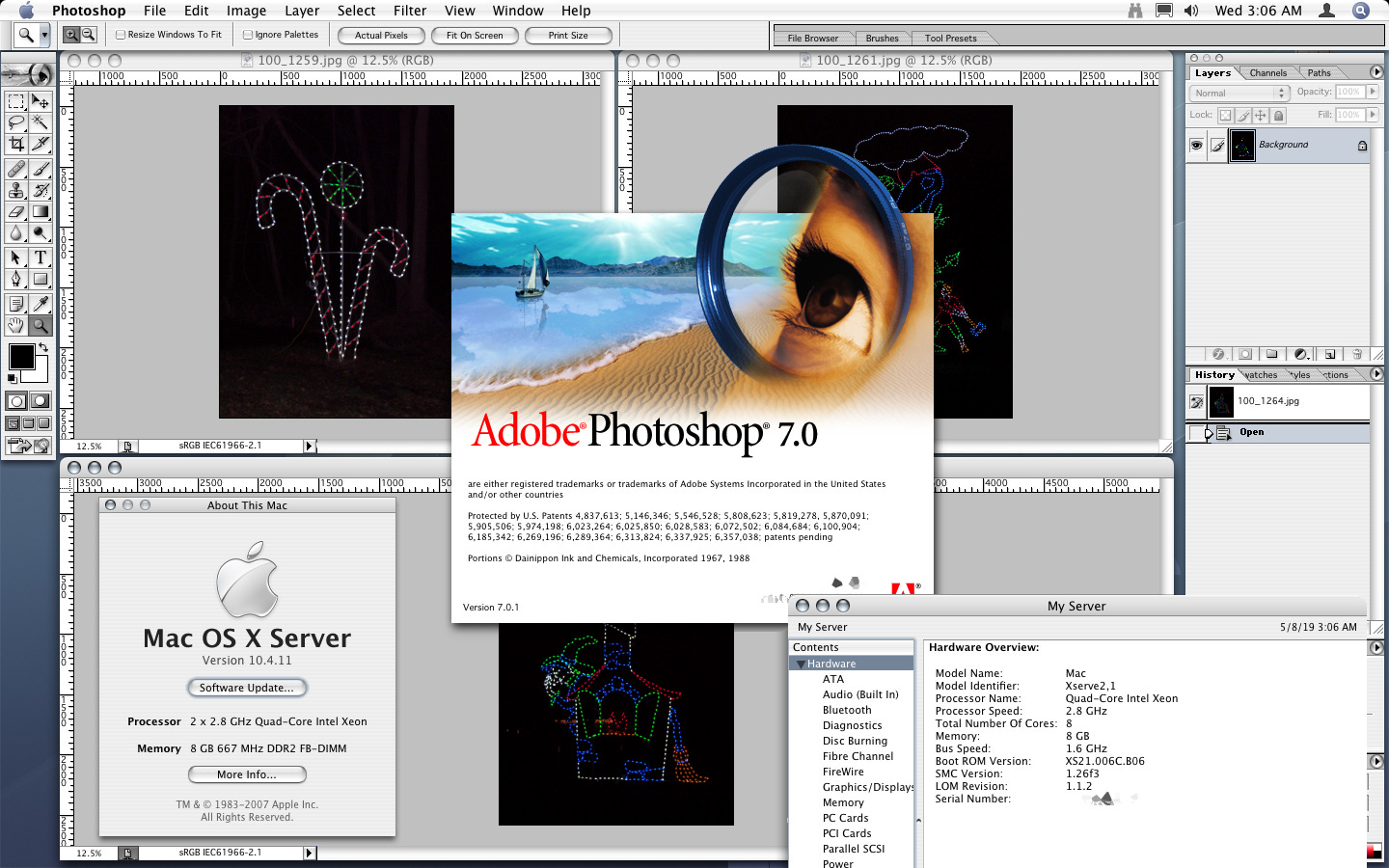Screen dimensions: 1389x868
Task: Select the History Brush tool
Action: click(40, 190)
